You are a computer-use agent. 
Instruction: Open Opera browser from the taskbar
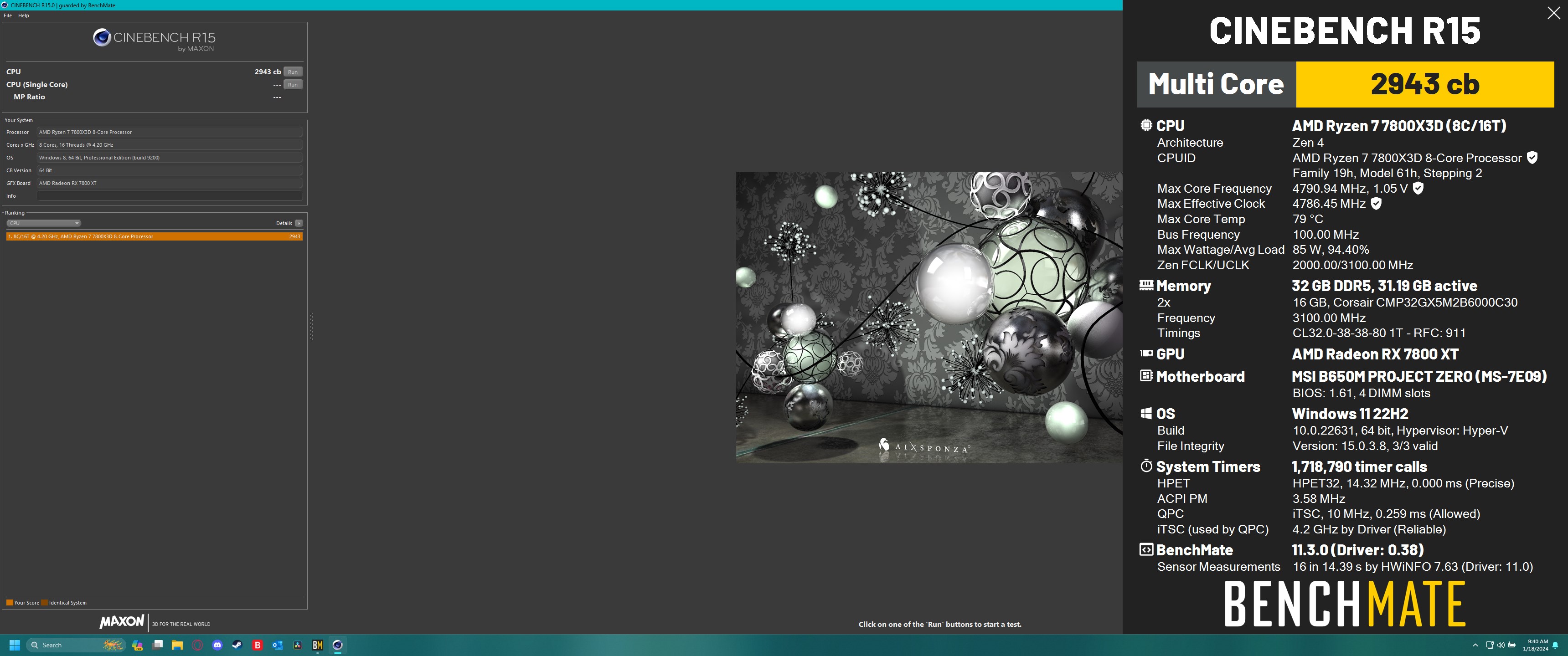[197, 645]
